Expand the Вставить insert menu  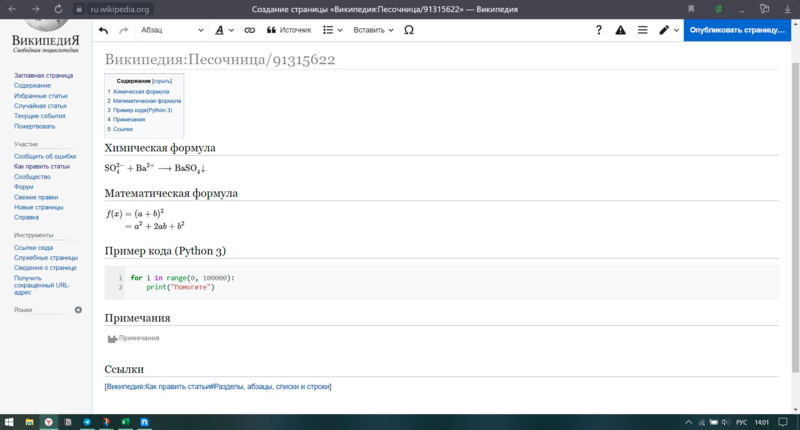click(373, 30)
